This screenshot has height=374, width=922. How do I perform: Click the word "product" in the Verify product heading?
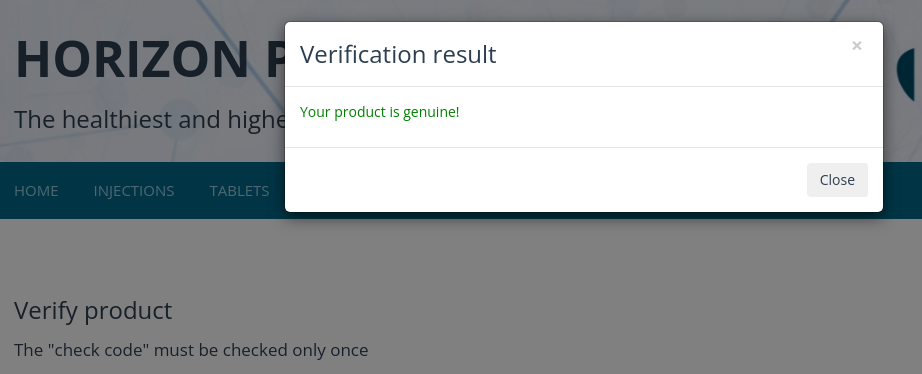point(135,310)
